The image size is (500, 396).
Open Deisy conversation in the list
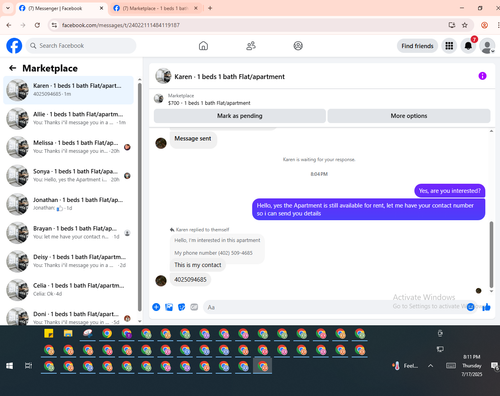coord(68,261)
